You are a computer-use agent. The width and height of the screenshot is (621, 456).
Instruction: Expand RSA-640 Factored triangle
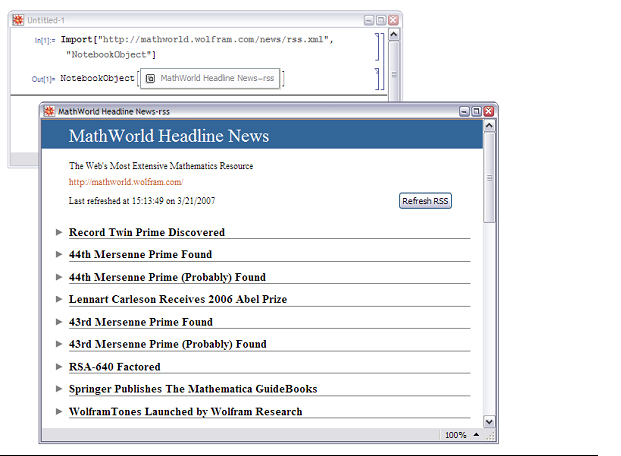[x=59, y=366]
